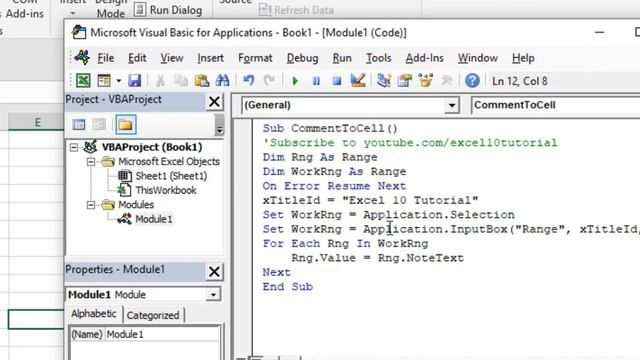Click the CommentToCell procedure combo box
The height and width of the screenshot is (360, 640).
click(x=556, y=105)
